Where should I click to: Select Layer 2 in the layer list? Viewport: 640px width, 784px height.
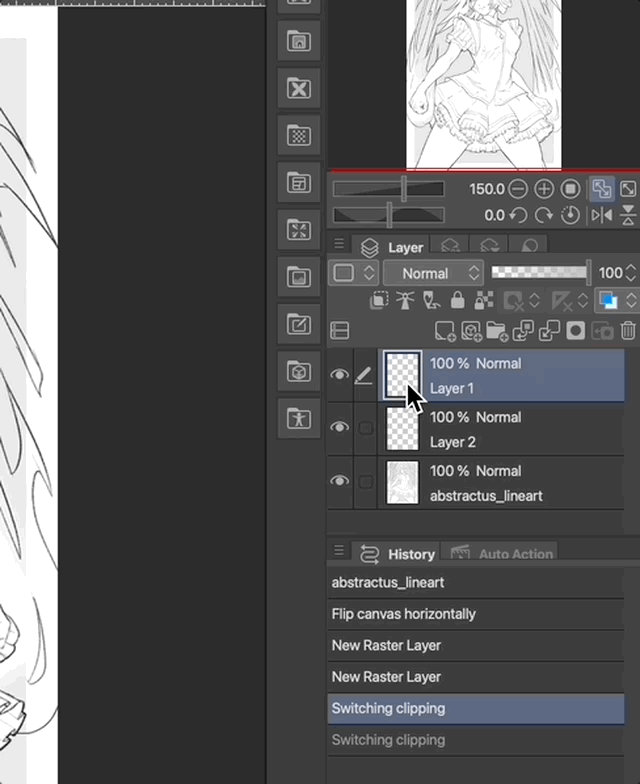point(502,429)
